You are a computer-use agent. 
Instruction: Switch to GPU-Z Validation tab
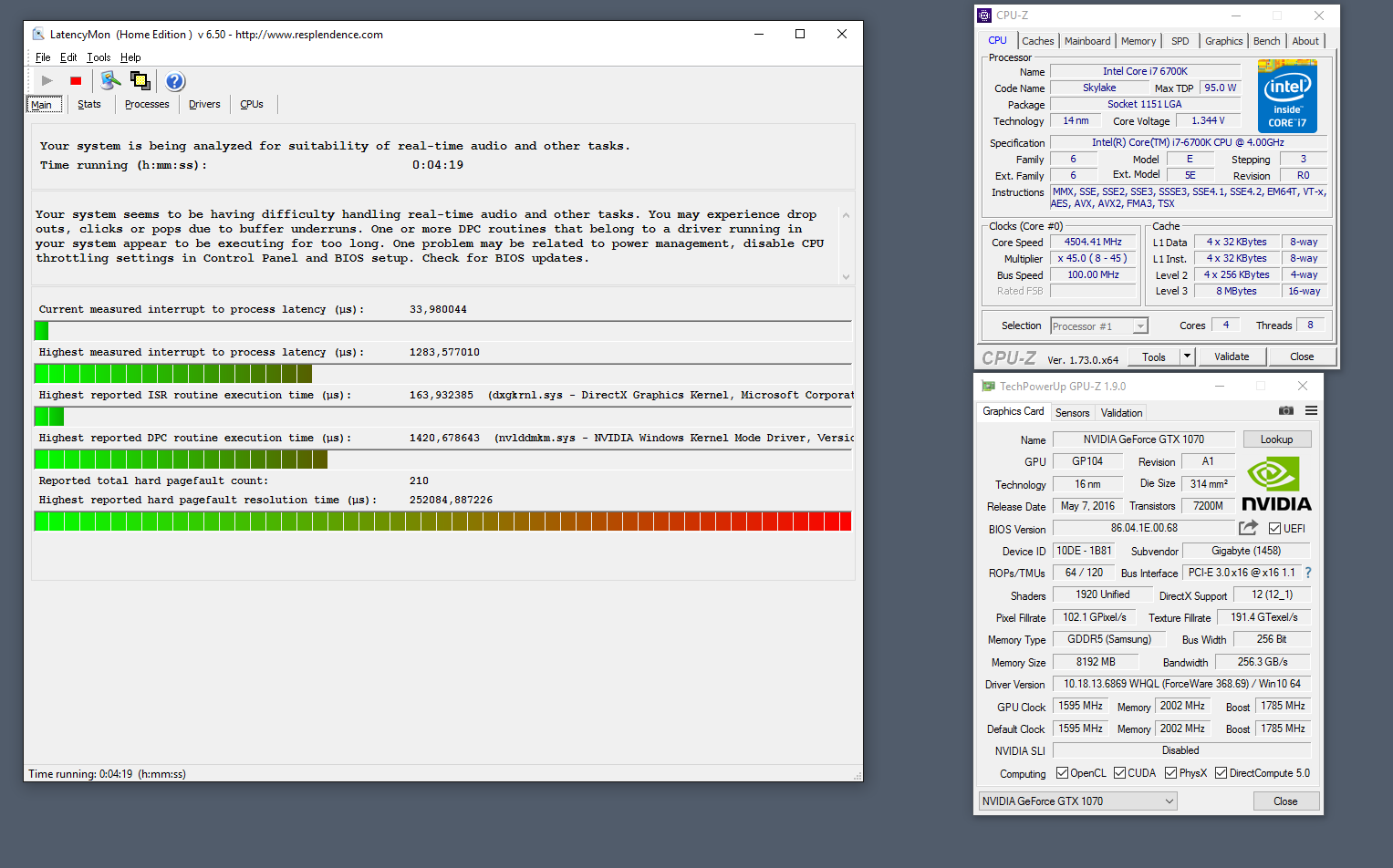(x=1121, y=413)
